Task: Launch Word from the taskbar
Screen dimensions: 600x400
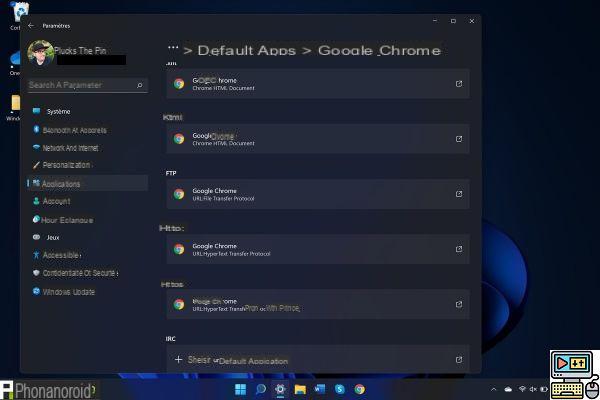Action: click(320, 389)
